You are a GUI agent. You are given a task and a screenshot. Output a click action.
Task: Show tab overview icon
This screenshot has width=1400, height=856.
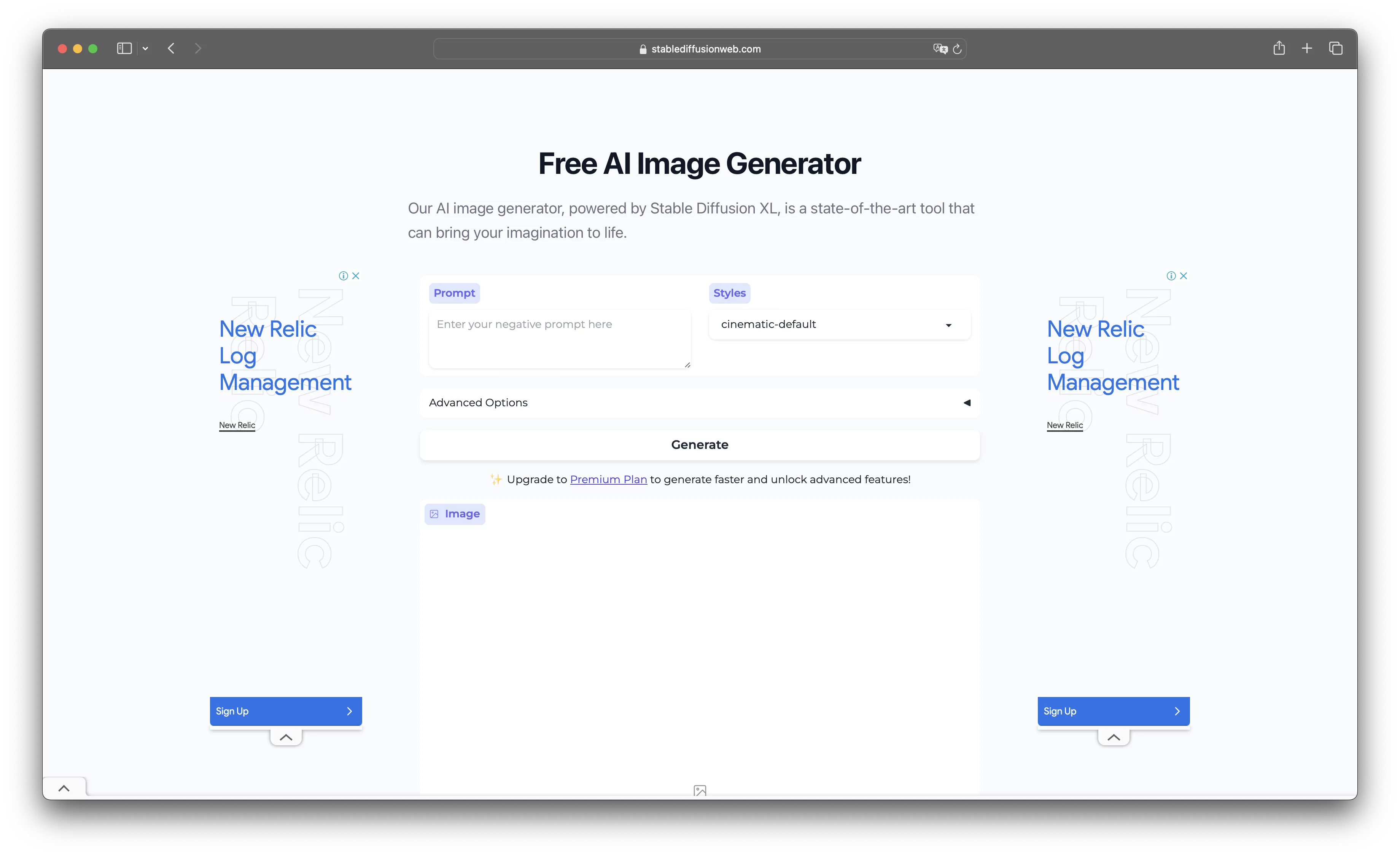click(x=1336, y=49)
